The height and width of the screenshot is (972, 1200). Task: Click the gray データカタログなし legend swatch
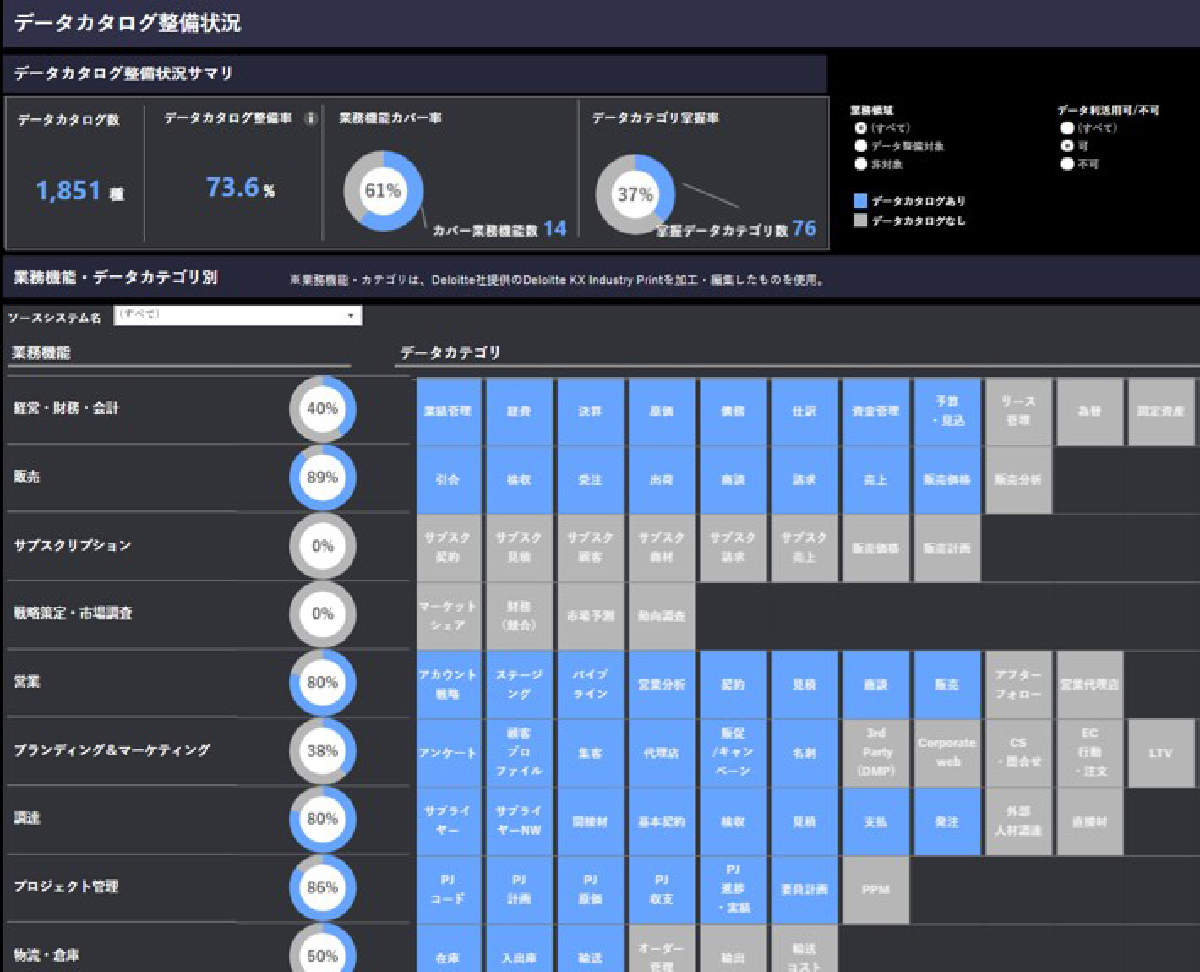(860, 221)
